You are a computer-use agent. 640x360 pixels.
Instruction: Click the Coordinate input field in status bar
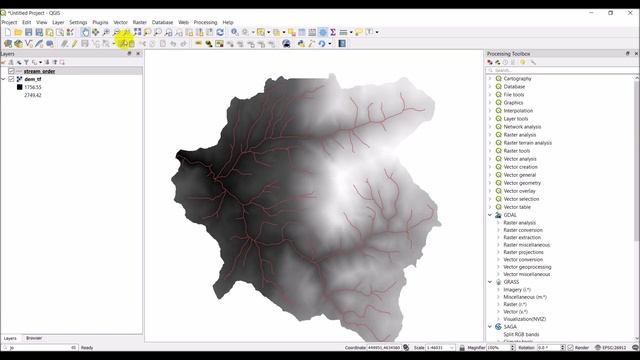pyautogui.click(x=384, y=348)
